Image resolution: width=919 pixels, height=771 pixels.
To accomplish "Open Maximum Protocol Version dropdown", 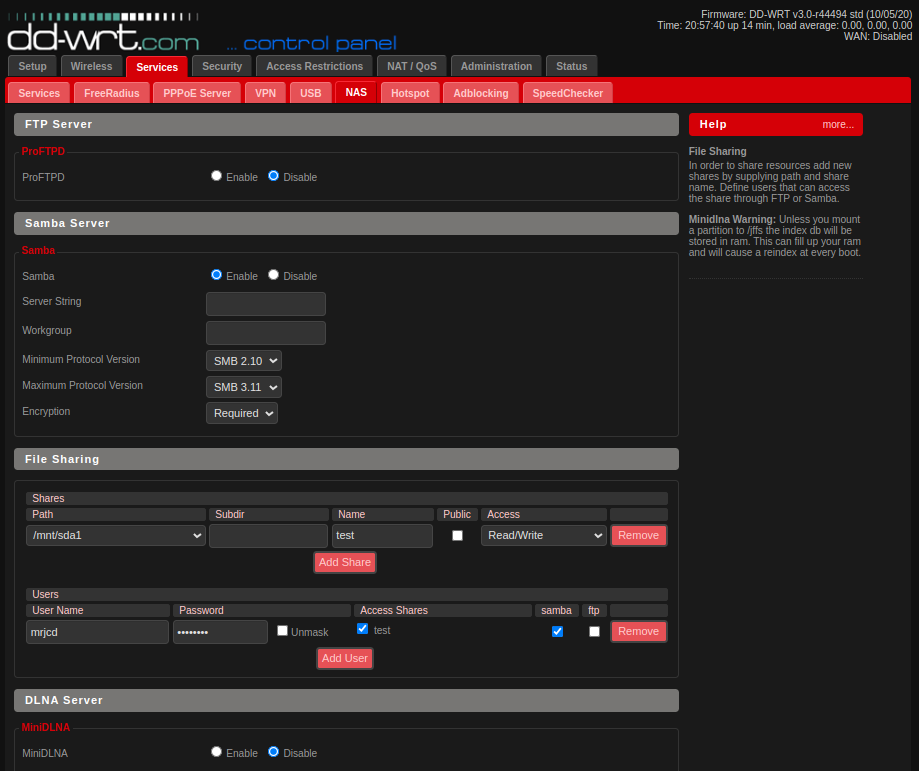I will pyautogui.click(x=244, y=386).
